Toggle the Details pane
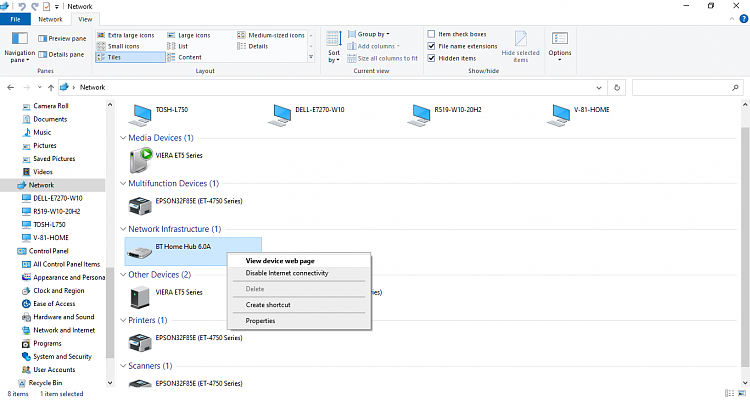 point(61,55)
